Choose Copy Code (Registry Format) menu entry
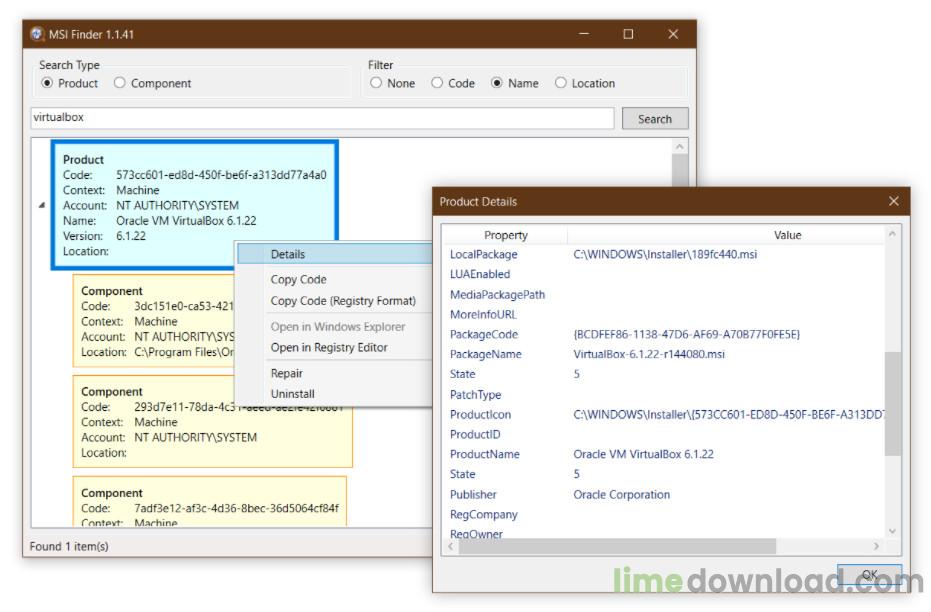The image size is (931, 612). (343, 301)
